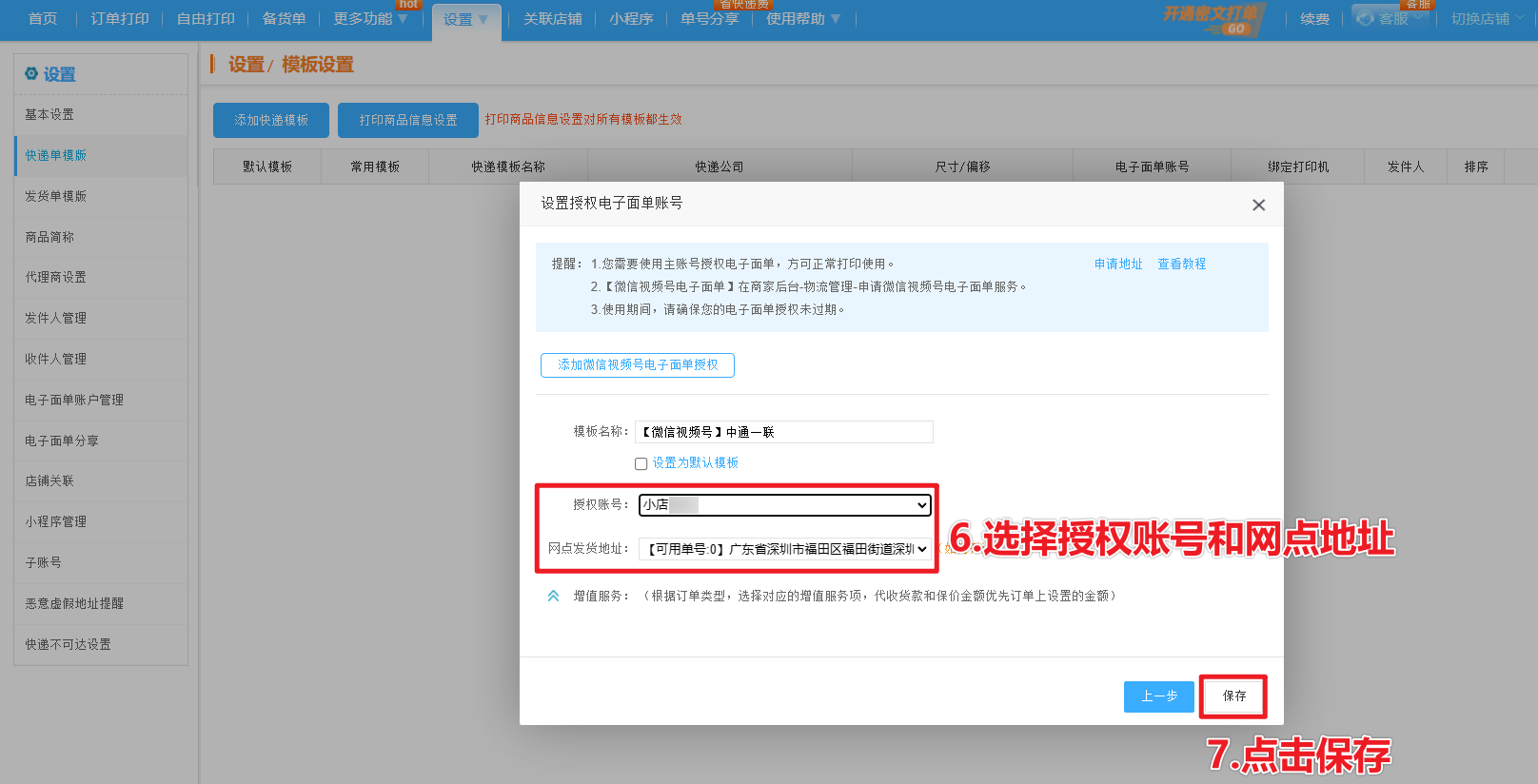Select 小程序管理 in sidebar
This screenshot has width=1538, height=784.
[x=101, y=521]
